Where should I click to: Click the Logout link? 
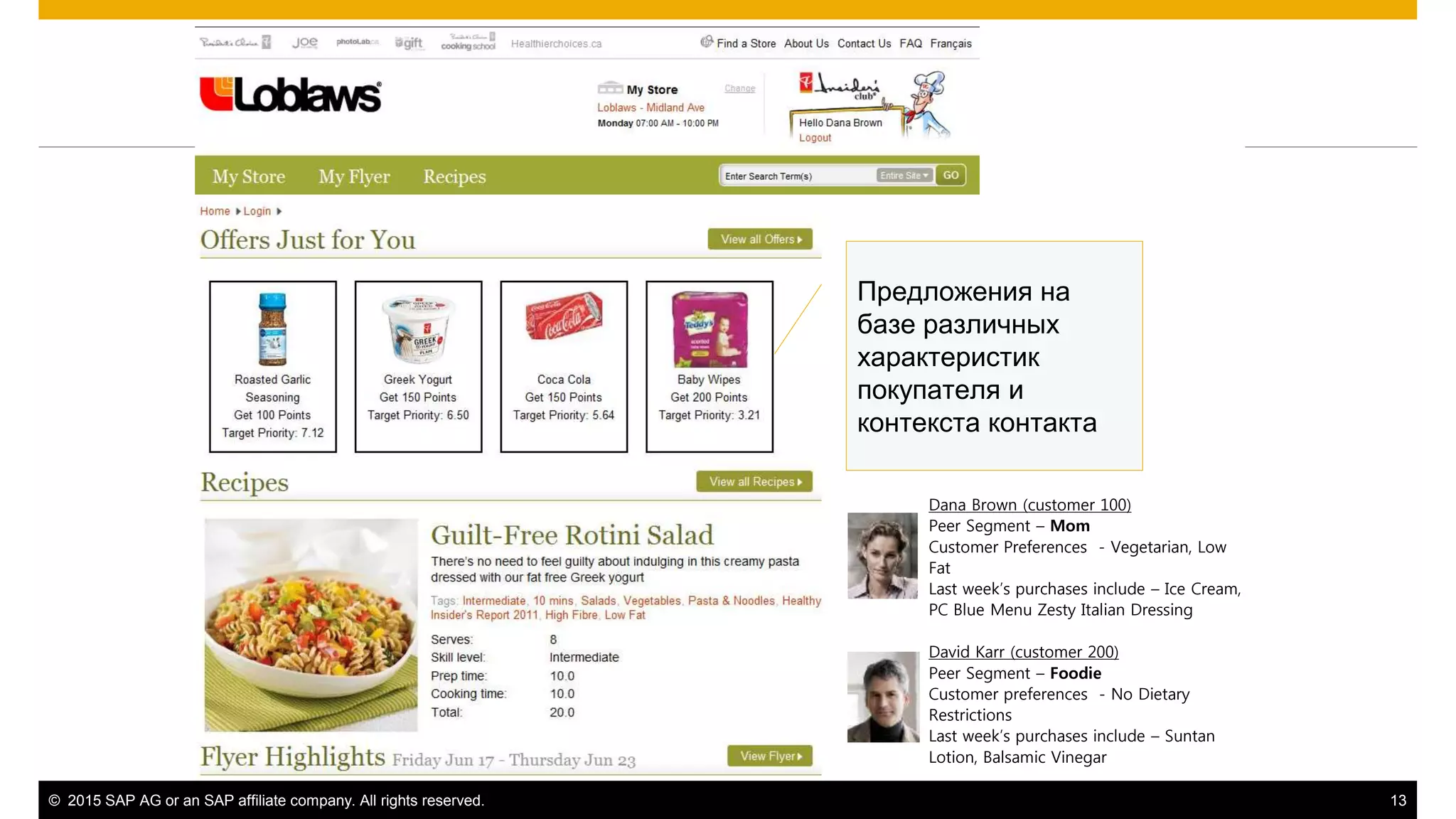coord(815,138)
